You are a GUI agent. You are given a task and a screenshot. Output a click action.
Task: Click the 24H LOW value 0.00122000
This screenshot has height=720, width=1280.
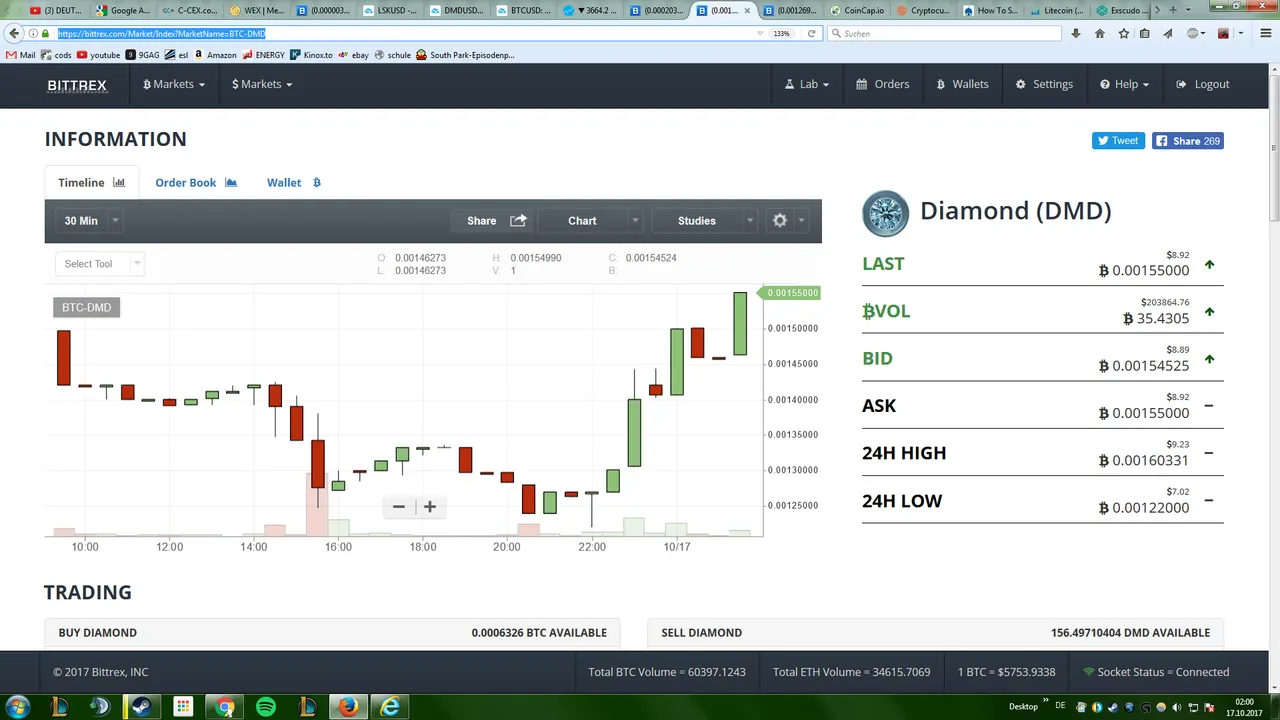1144,508
